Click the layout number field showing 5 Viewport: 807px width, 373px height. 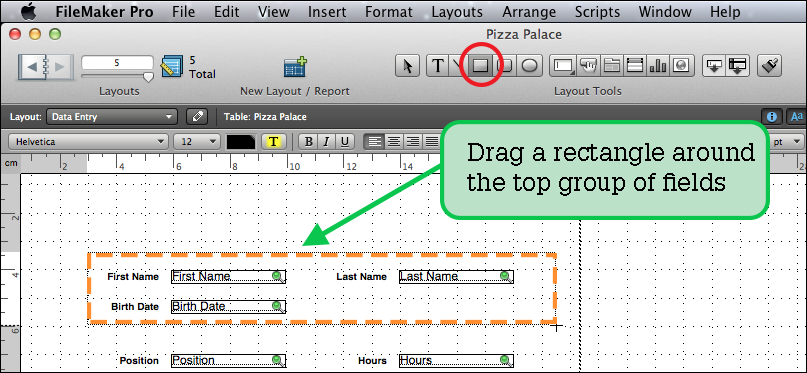pyautogui.click(x=117, y=63)
